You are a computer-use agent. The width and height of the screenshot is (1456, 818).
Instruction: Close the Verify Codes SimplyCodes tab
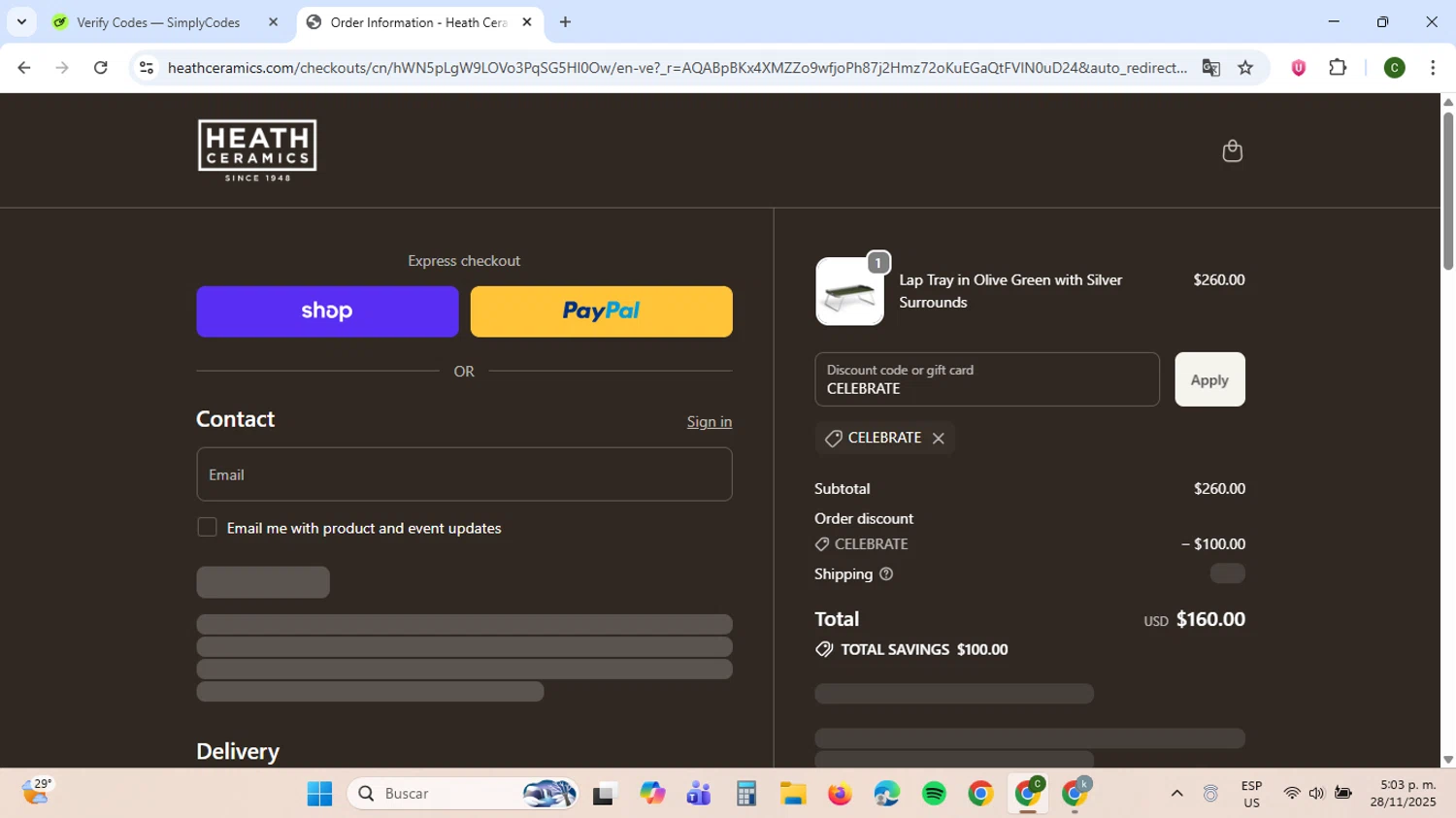pyautogui.click(x=273, y=22)
